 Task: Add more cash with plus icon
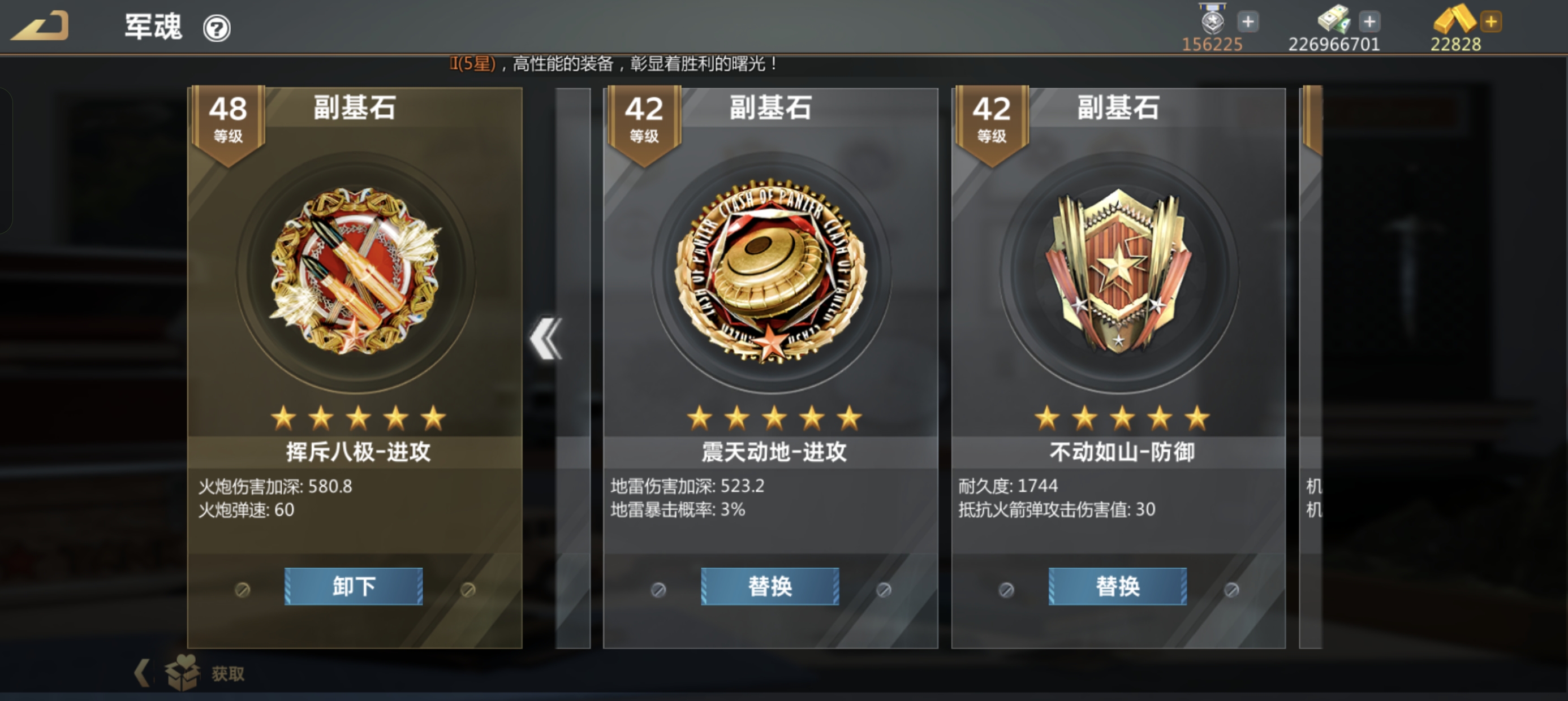tap(1369, 22)
